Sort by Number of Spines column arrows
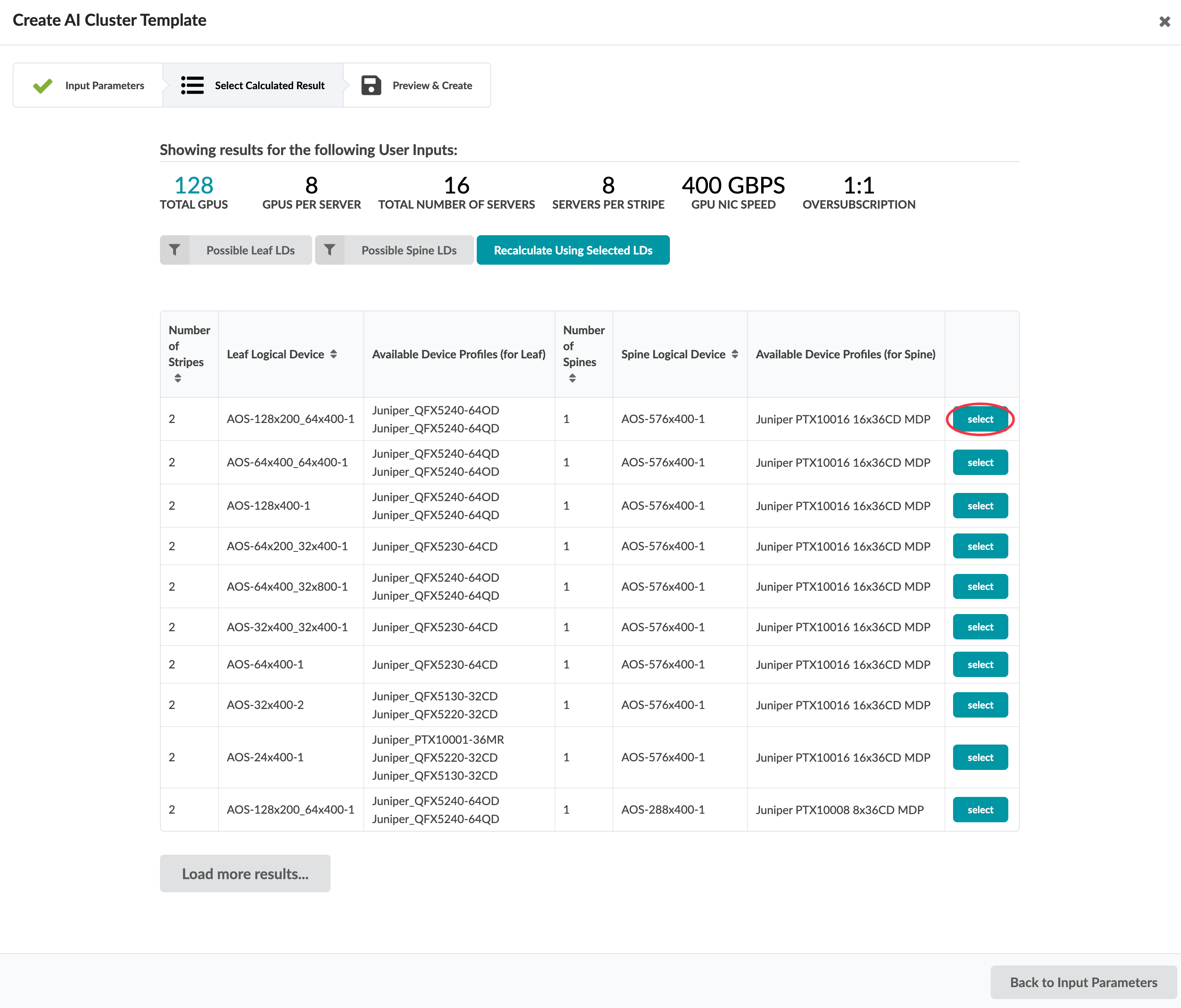Image resolution: width=1181 pixels, height=1008 pixels. pos(572,378)
